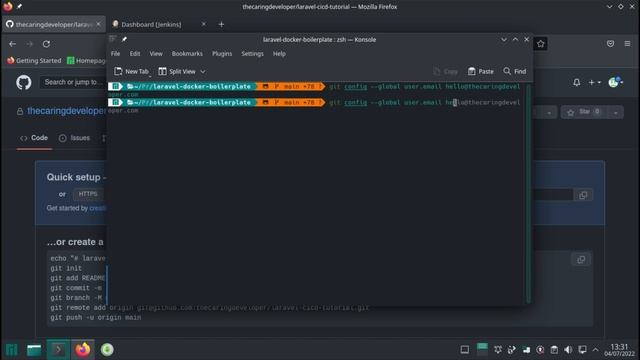Open the Konsole Settings menu
Viewport: 640px width, 360px height.
pyautogui.click(x=252, y=54)
